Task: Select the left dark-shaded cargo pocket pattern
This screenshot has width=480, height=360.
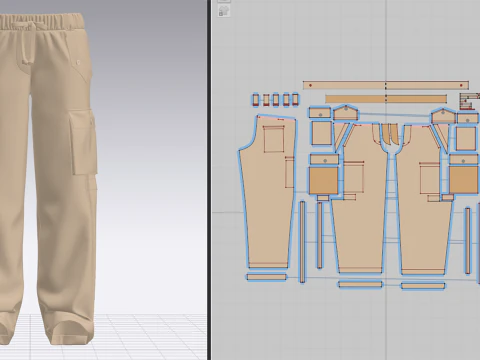Action: click(323, 180)
